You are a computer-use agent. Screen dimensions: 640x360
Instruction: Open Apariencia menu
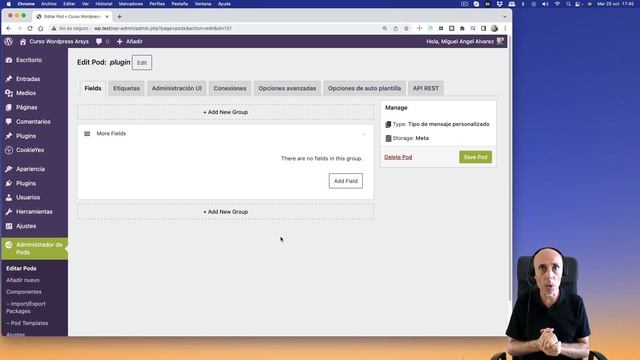[x=30, y=169]
